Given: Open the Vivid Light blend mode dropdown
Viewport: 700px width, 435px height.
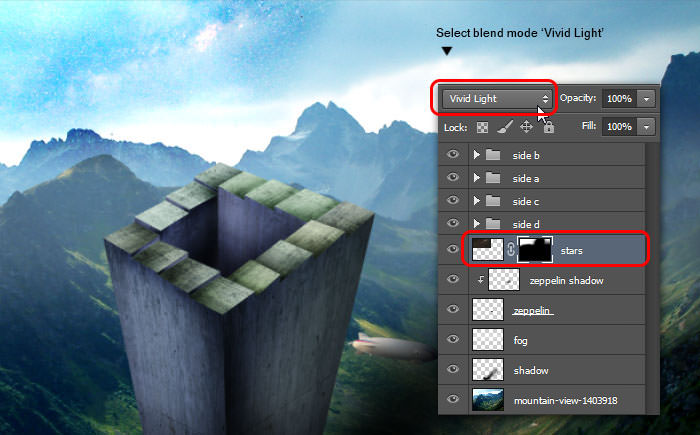Looking at the screenshot, I should click(x=497, y=99).
